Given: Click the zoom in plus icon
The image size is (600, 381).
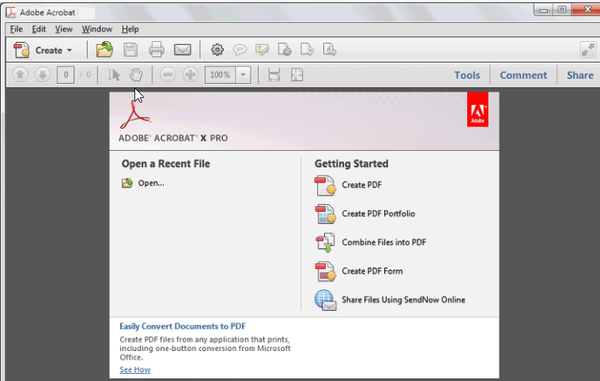Looking at the screenshot, I should [x=190, y=75].
